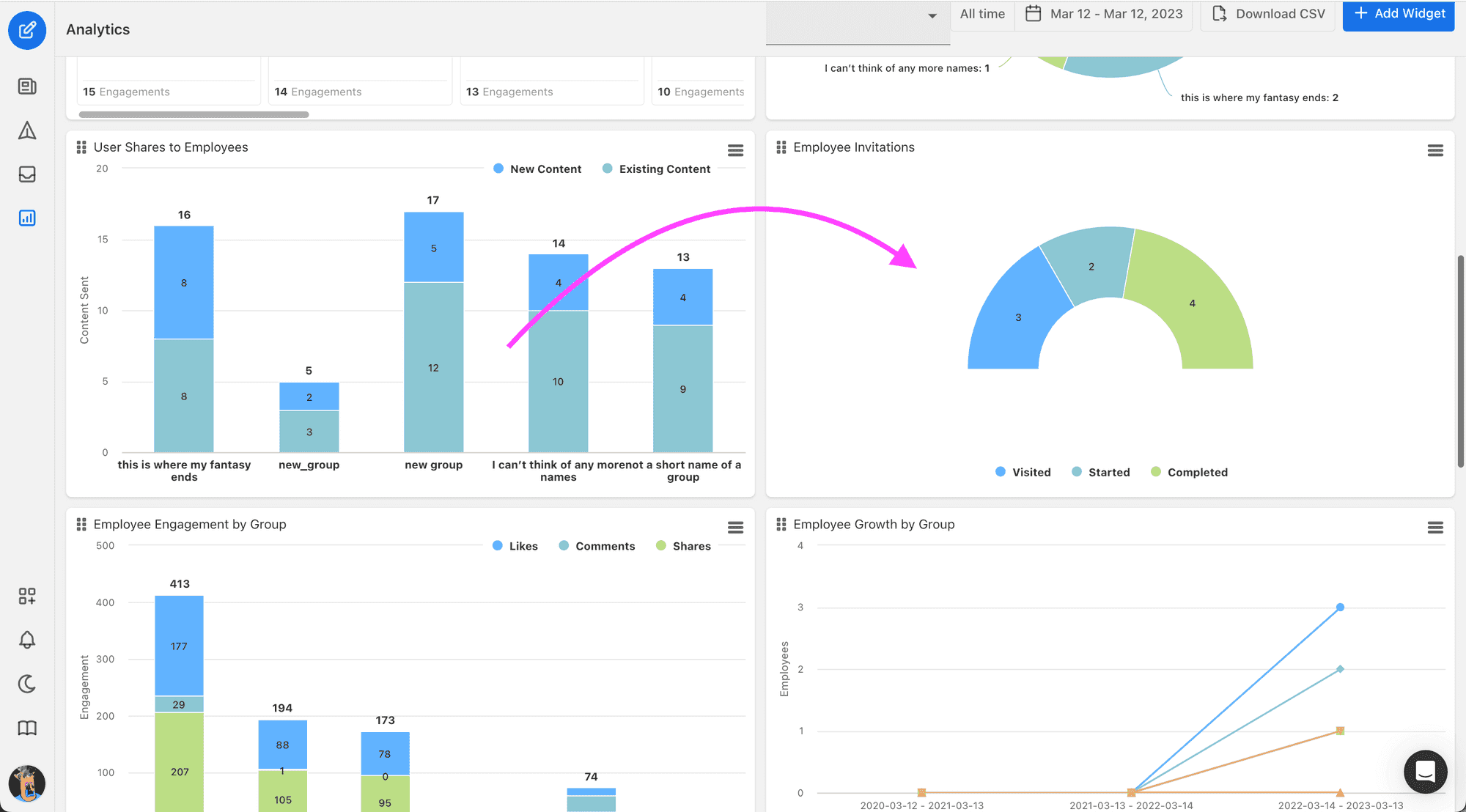The height and width of the screenshot is (812, 1466).
Task: Open Employee Growth by Group widget menu
Action: [1435, 528]
